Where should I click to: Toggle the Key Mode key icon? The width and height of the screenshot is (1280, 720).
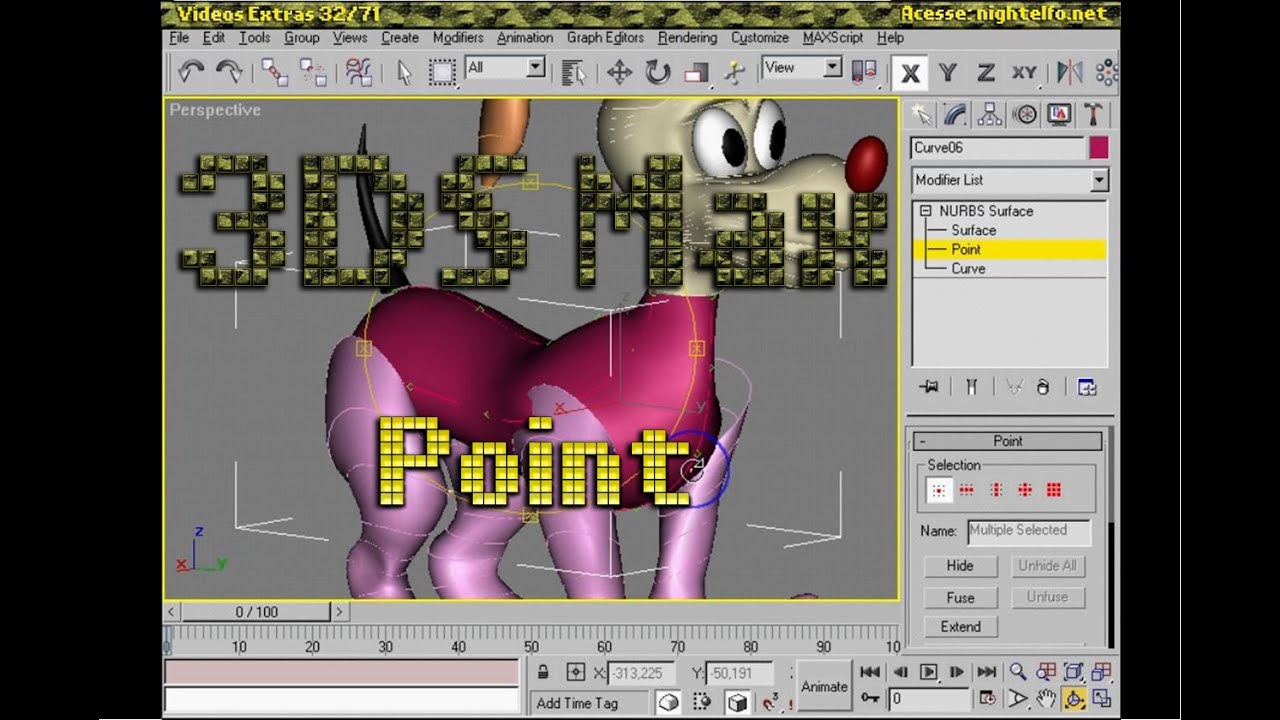(x=870, y=699)
